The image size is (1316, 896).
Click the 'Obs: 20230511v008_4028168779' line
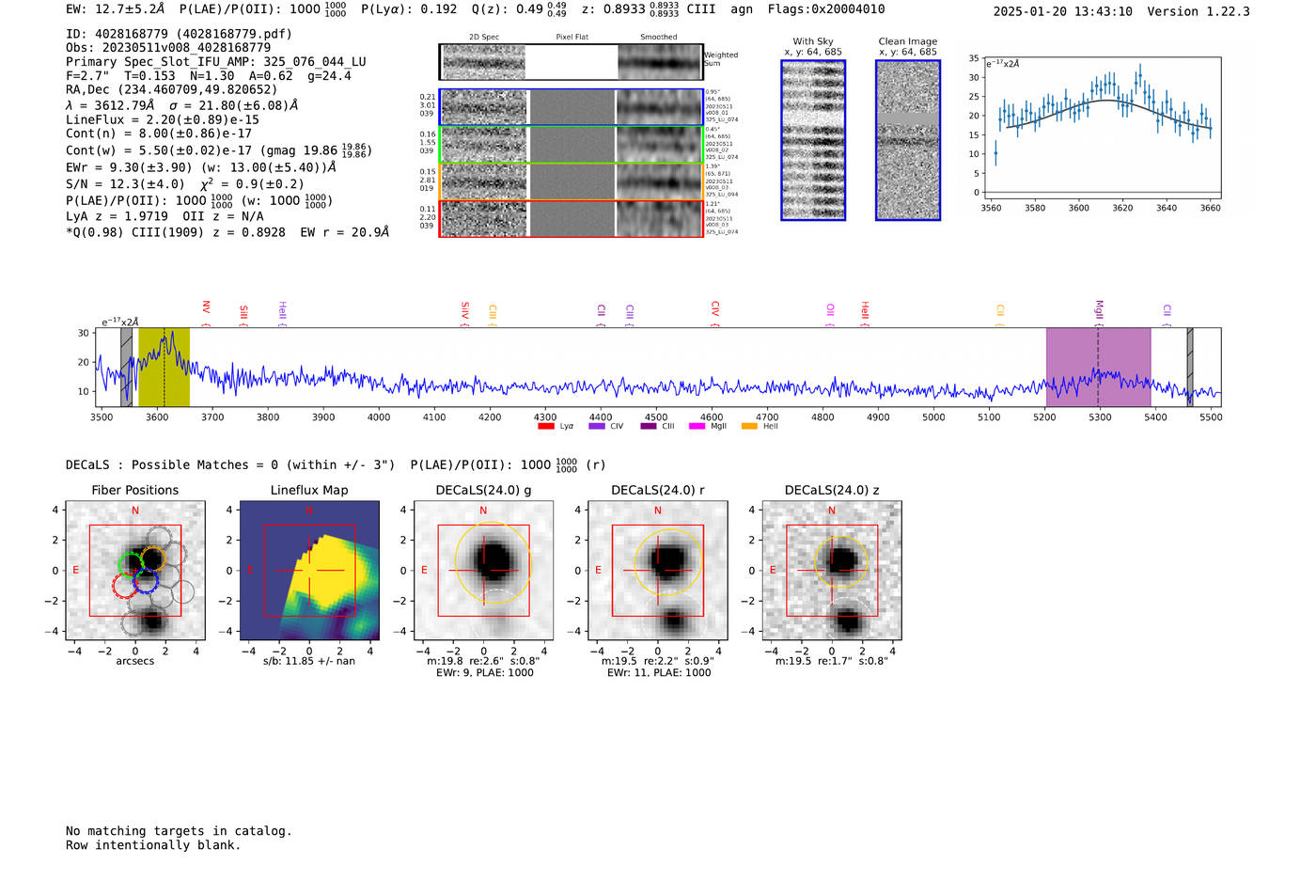[168, 48]
